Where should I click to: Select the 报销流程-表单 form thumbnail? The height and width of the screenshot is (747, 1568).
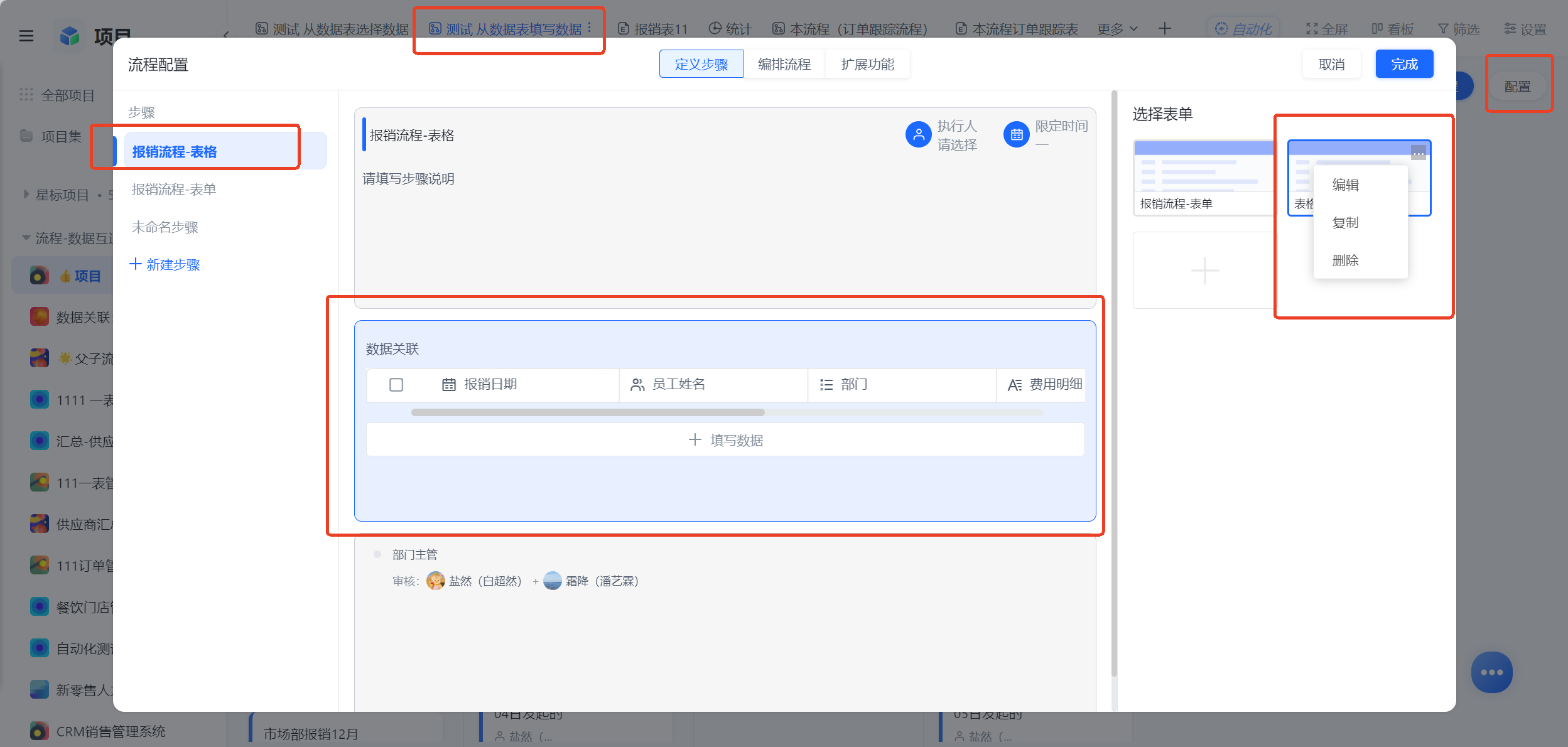coord(1203,178)
